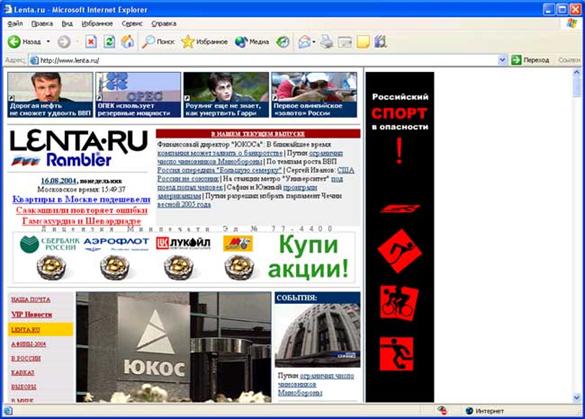This screenshot has height=419, width=585.
Task: Expand the Back button history dropdown arrow
Action: coord(48,42)
